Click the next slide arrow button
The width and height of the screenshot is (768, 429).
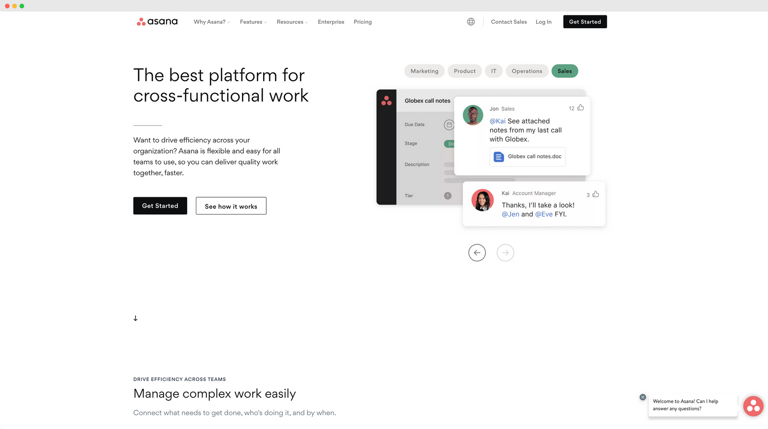point(505,253)
